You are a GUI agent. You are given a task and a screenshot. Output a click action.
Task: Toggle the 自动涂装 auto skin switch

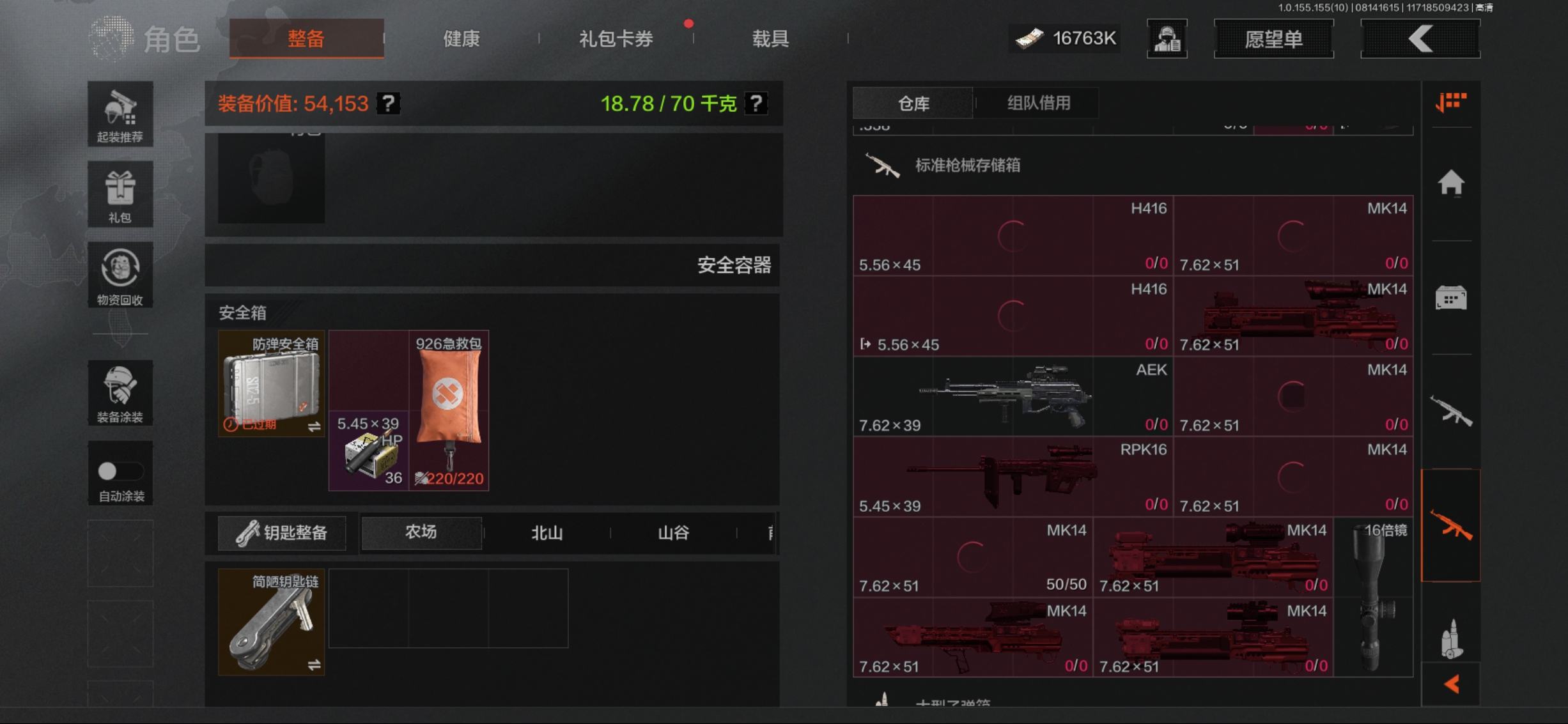point(120,472)
